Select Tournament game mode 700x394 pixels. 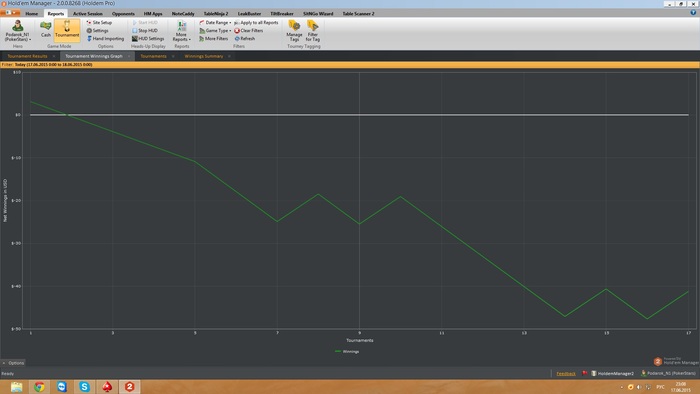click(67, 30)
